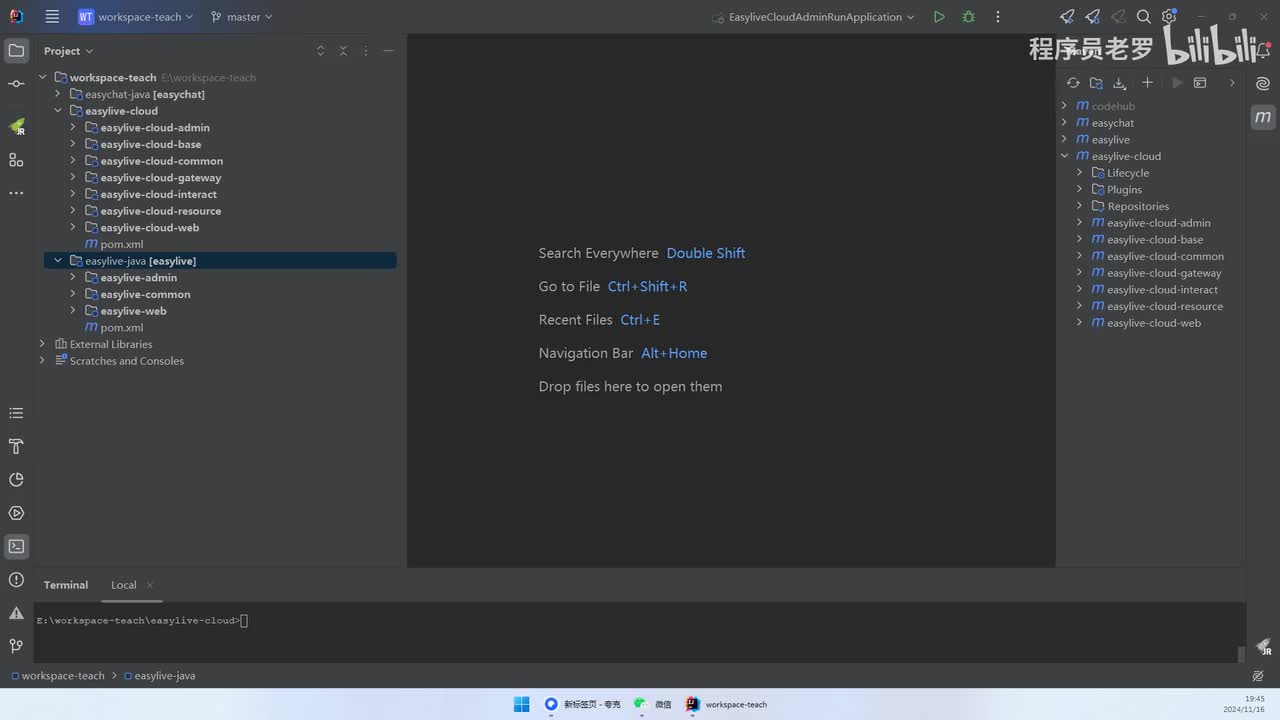Open the main hamburger menu
This screenshot has height=720, width=1280.
click(52, 17)
